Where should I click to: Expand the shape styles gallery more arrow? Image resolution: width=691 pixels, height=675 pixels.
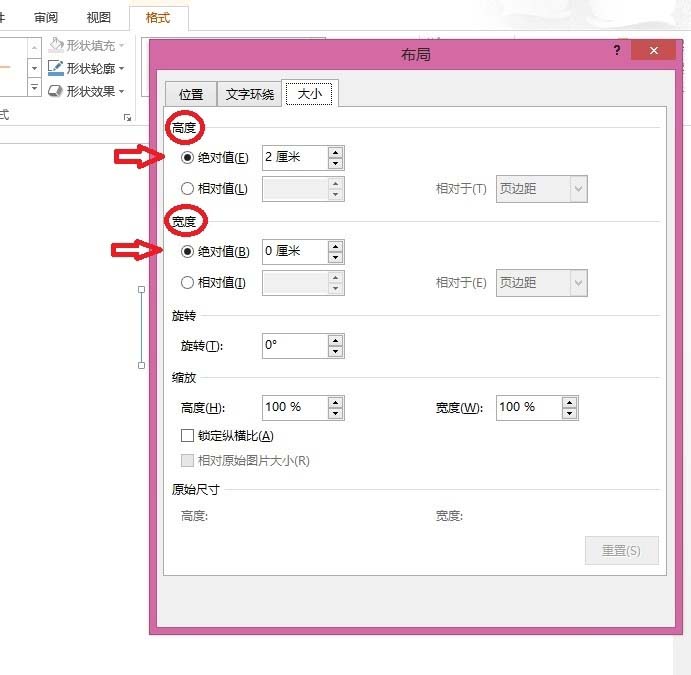(x=34, y=88)
